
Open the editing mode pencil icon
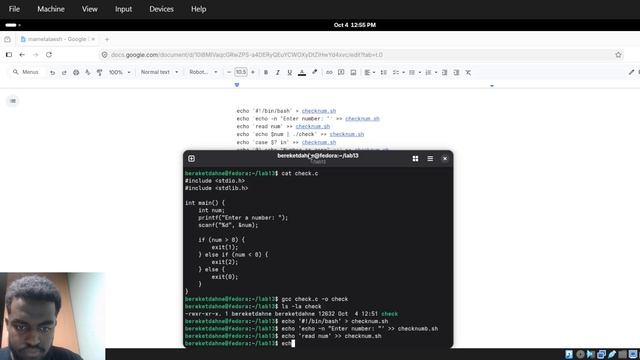[631, 72]
